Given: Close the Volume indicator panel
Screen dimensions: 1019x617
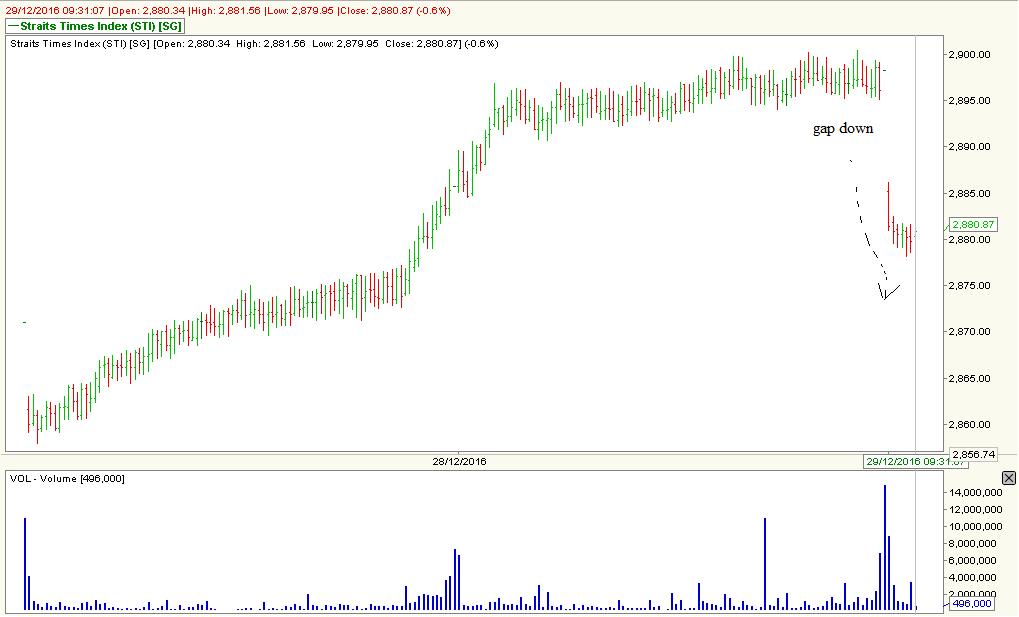Looking at the screenshot, I should (x=1009, y=478).
